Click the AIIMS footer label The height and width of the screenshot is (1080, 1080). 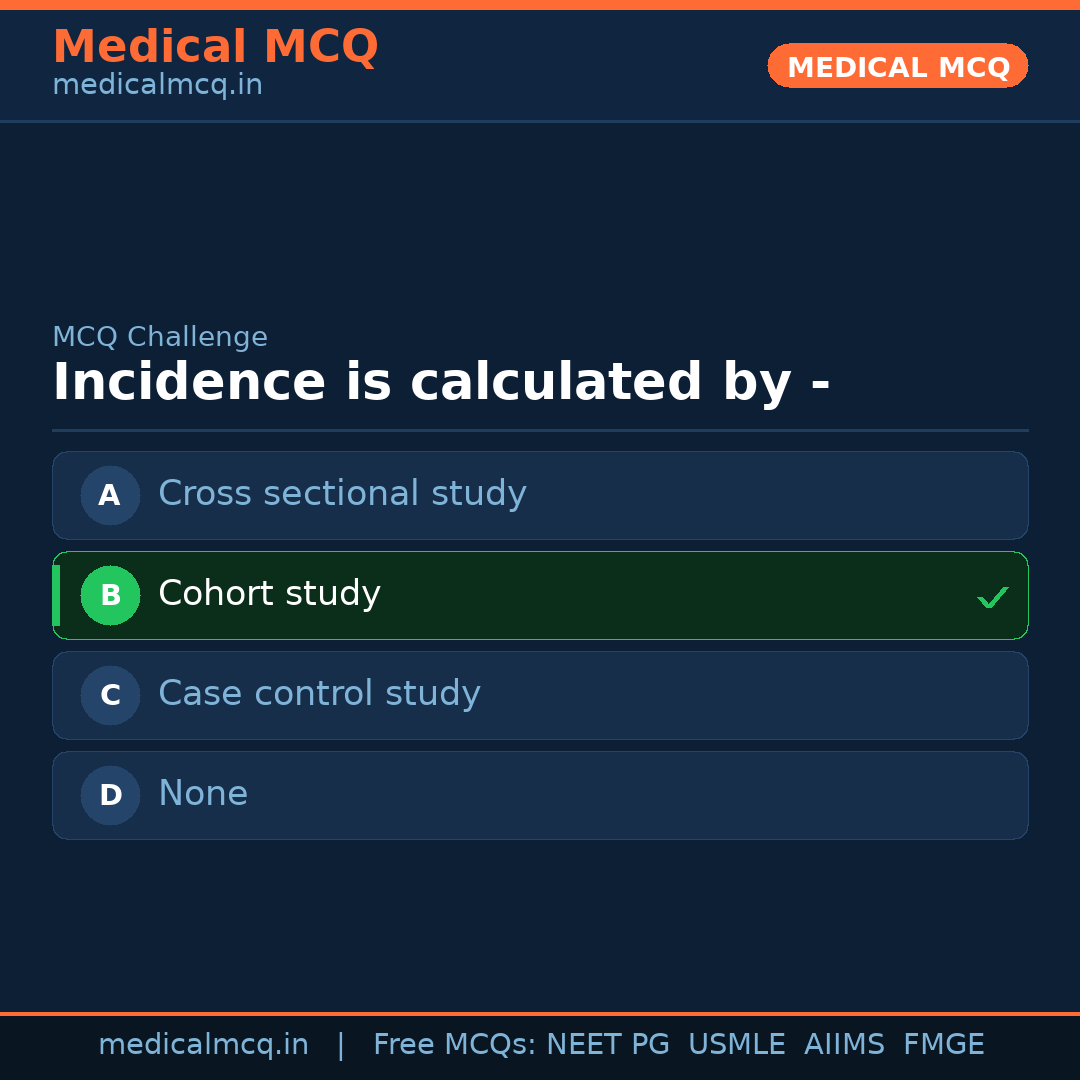point(845,1044)
